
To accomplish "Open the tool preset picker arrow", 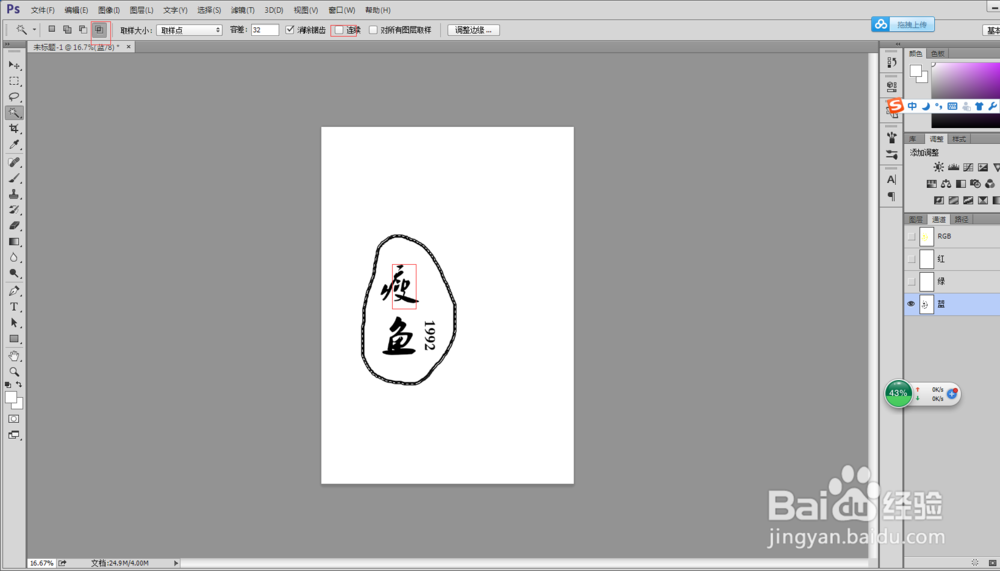I will tap(34, 29).
